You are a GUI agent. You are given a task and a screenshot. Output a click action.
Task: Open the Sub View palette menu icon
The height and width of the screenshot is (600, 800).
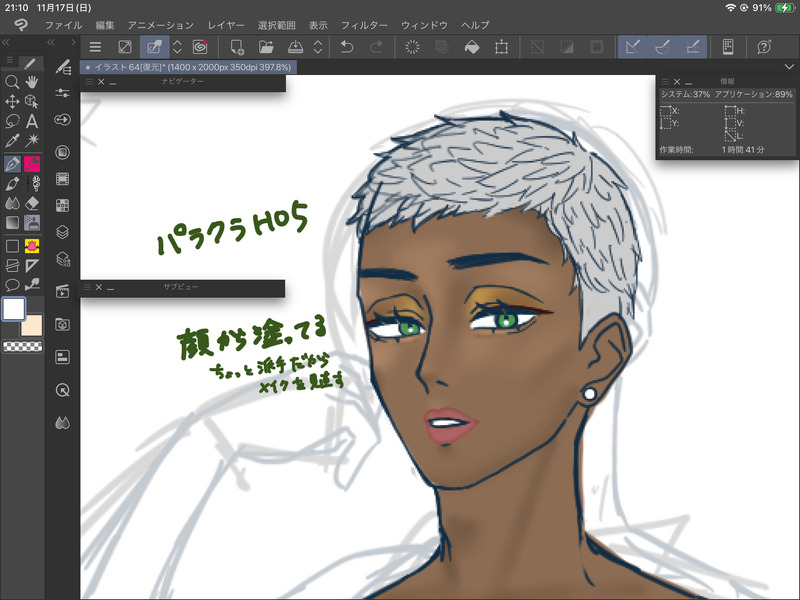[x=87, y=287]
